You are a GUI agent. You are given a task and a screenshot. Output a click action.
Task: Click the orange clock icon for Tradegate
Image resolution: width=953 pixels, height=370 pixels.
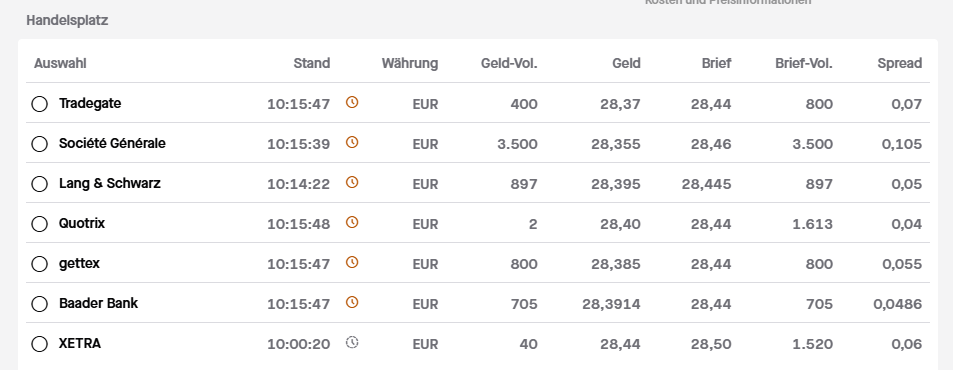tap(352, 102)
